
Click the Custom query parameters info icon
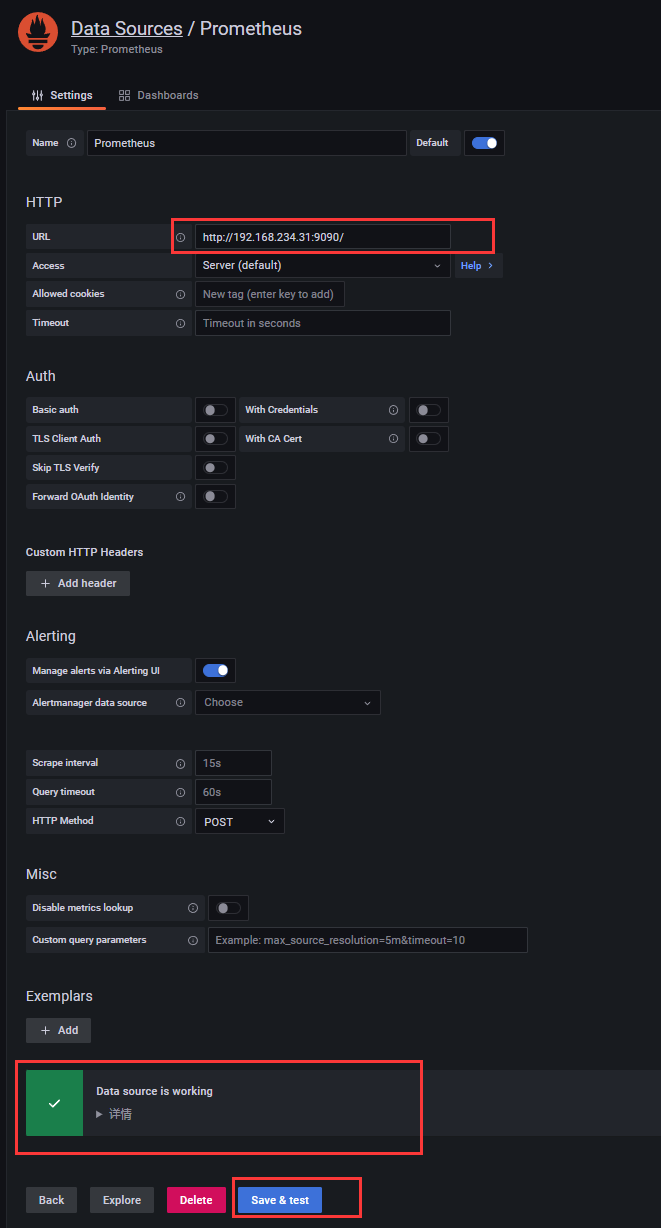pyautogui.click(x=193, y=940)
